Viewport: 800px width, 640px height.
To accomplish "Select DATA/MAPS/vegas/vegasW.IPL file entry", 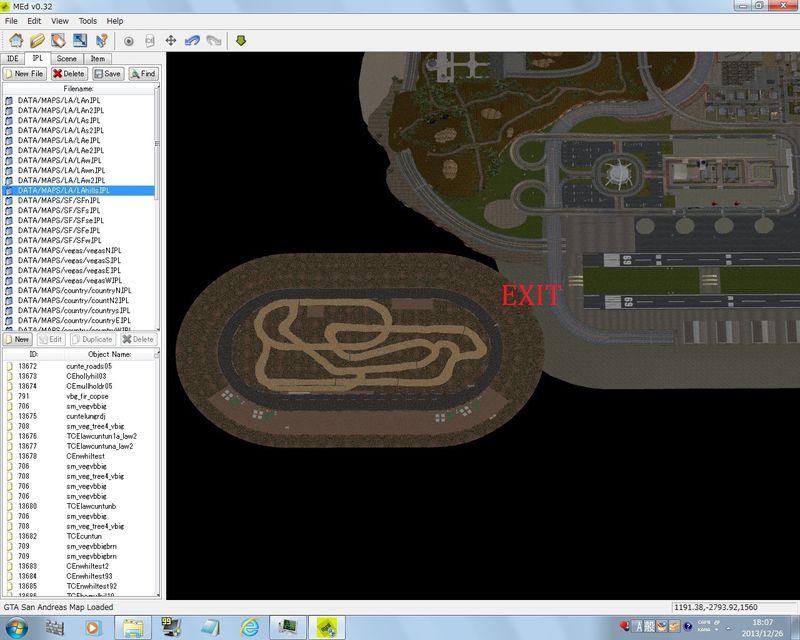I will click(79, 280).
